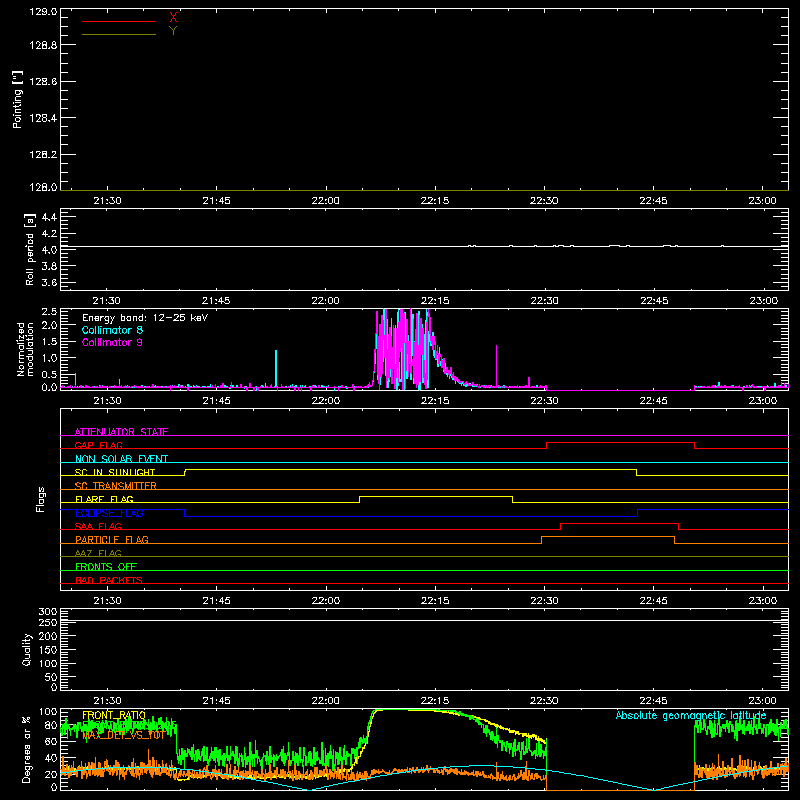Click the tall cyan Collimator 8 spike near 21:53

(x=276, y=367)
